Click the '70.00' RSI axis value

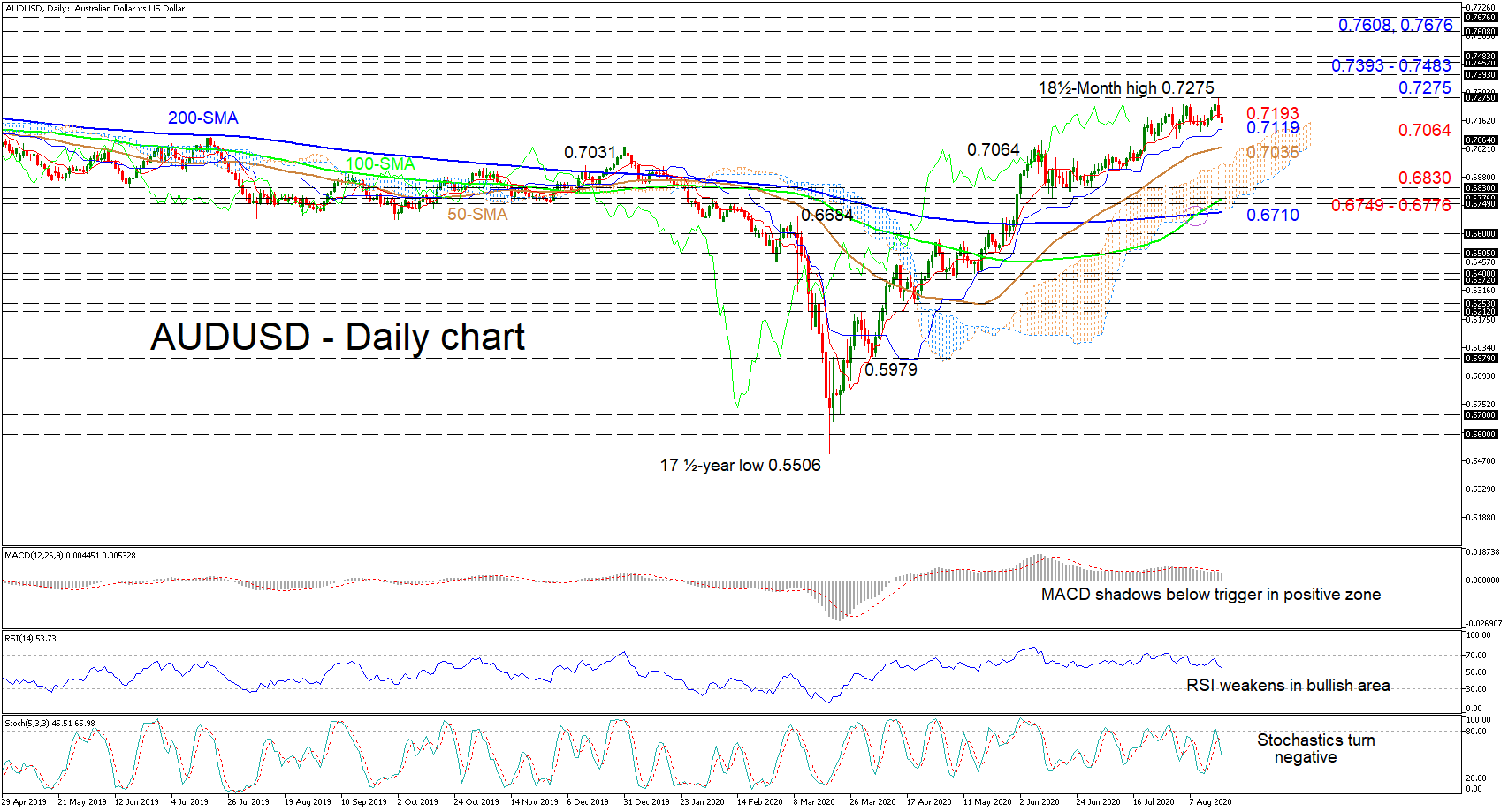click(1477, 655)
